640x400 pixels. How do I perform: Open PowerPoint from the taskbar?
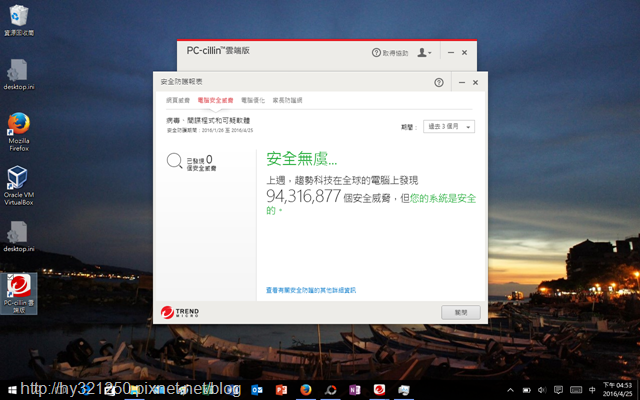point(281,390)
